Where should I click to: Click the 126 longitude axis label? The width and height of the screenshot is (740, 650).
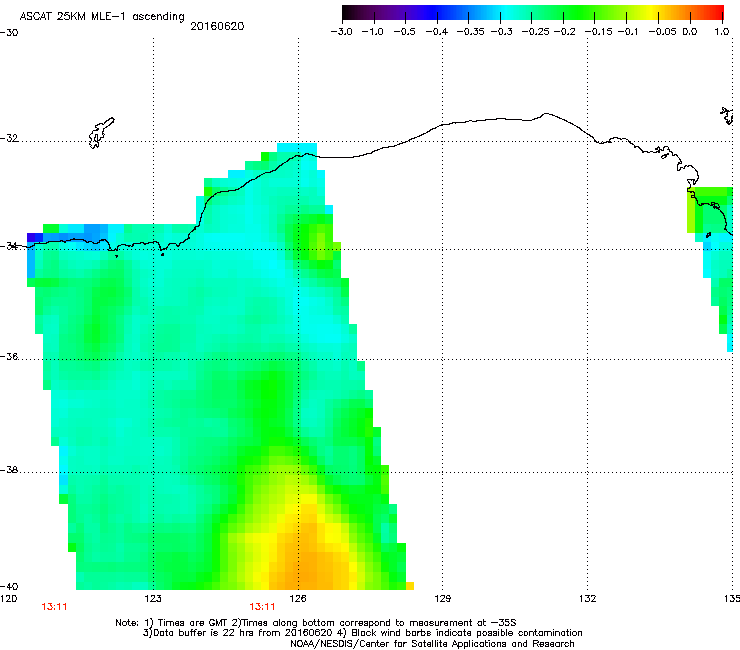coord(298,599)
